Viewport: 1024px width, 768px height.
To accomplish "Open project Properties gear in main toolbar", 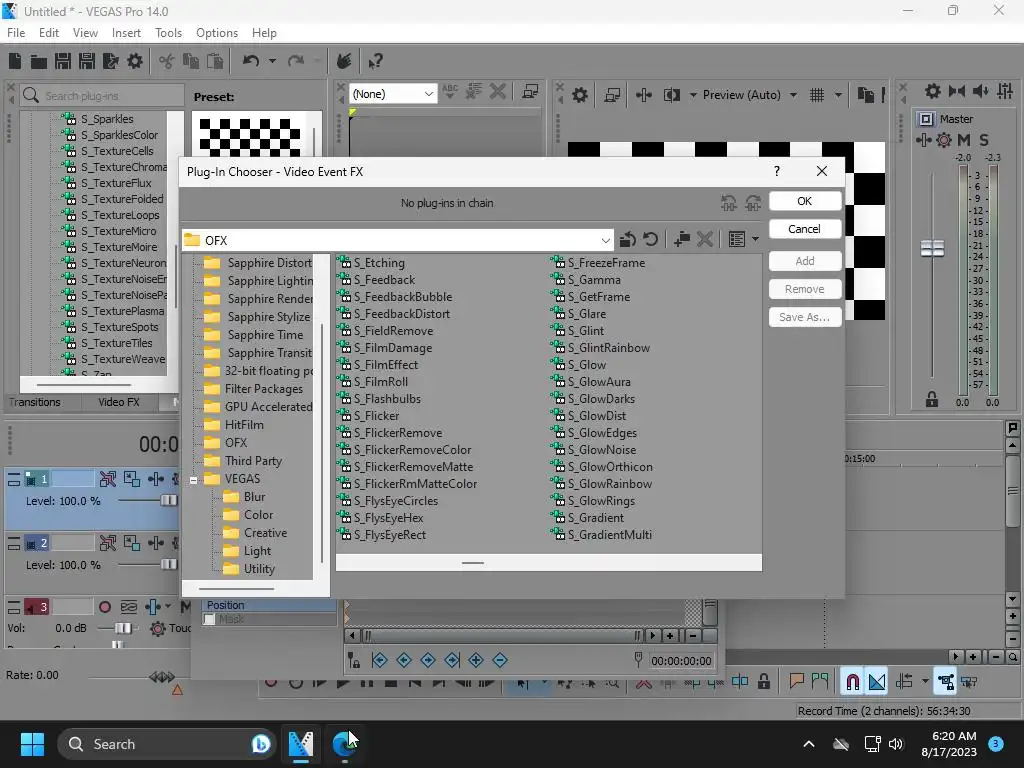I will (135, 61).
